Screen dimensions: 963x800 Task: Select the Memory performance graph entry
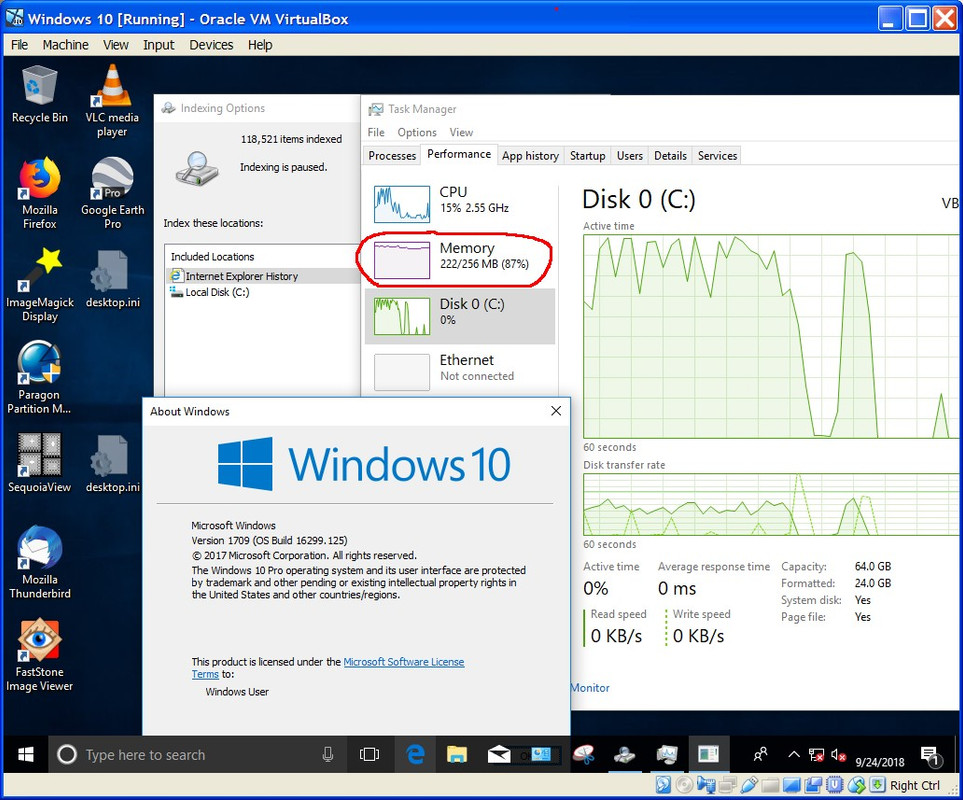(x=460, y=260)
